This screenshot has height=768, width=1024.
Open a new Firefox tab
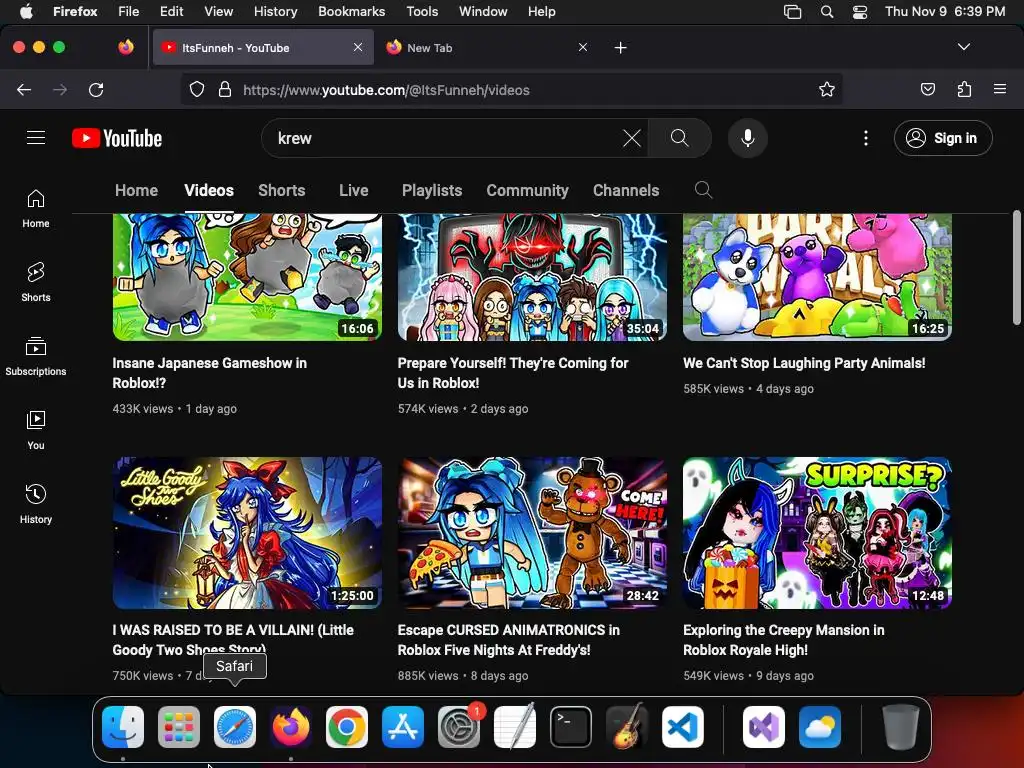(x=620, y=48)
